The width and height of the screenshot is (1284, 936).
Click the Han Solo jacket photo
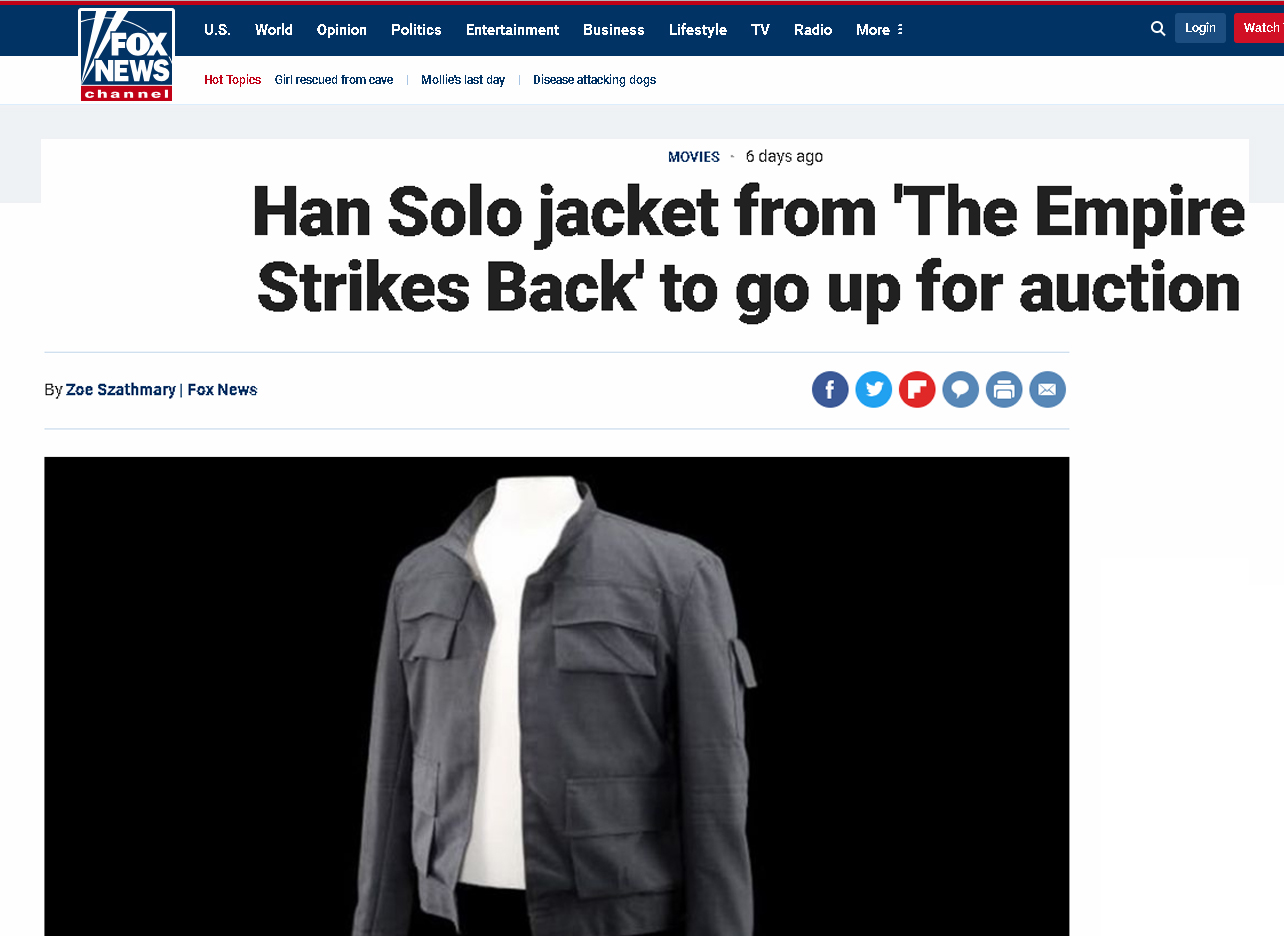[557, 696]
